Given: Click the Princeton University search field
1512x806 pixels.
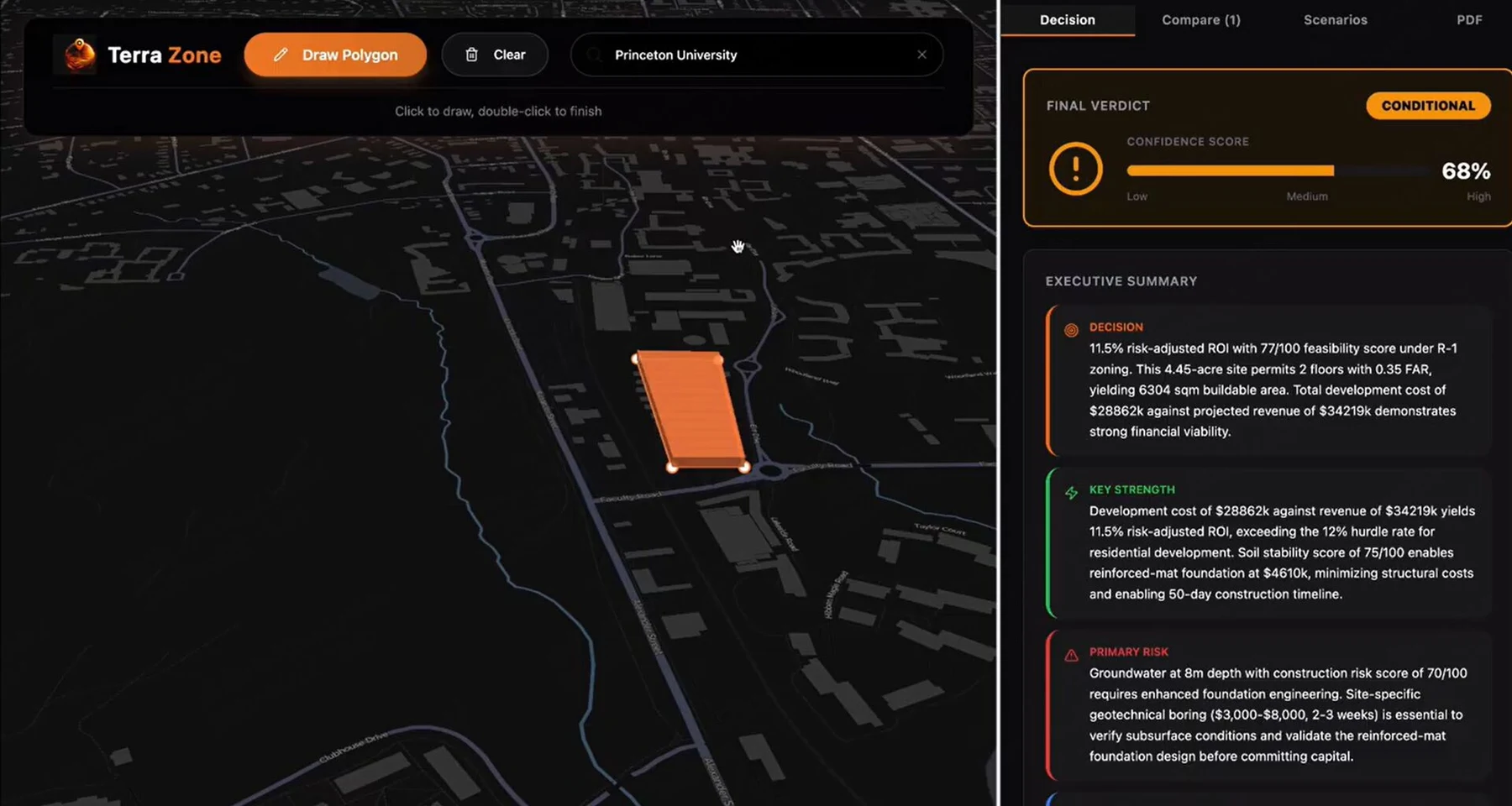Looking at the screenshot, I should (756, 55).
